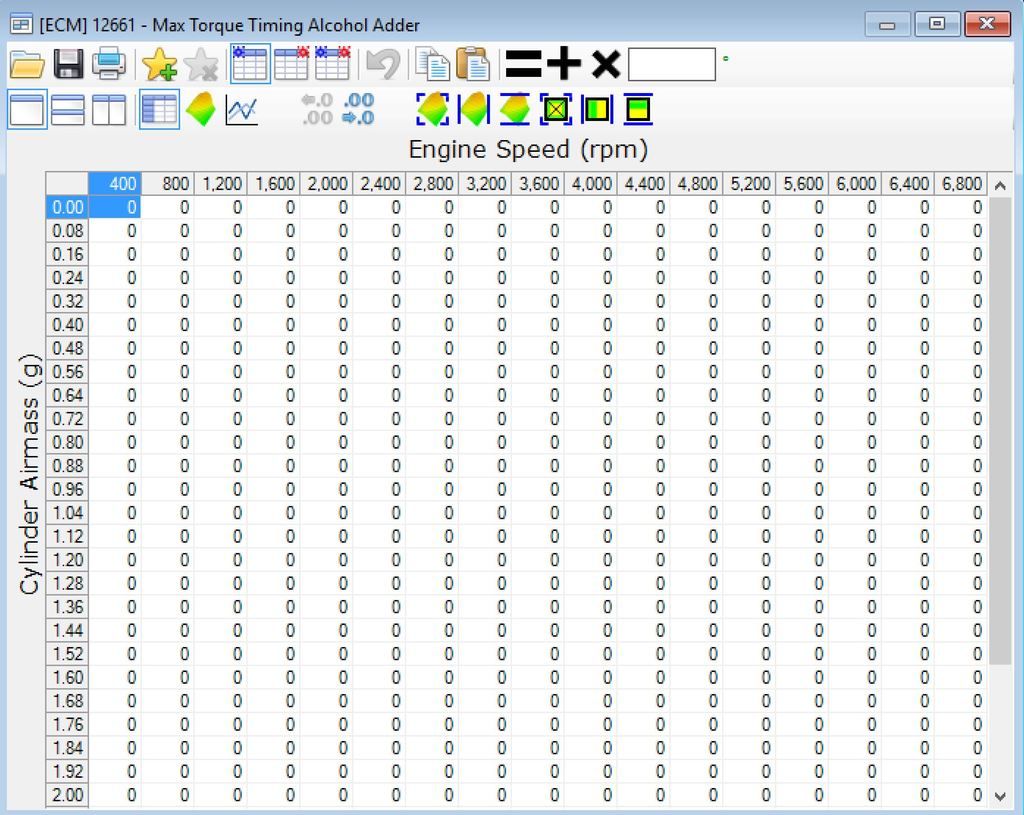Click the Open file folder icon

[x=27, y=65]
